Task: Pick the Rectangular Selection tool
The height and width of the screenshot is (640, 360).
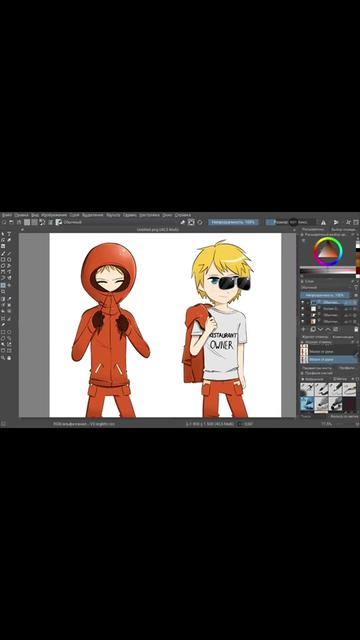Action: 3,332
